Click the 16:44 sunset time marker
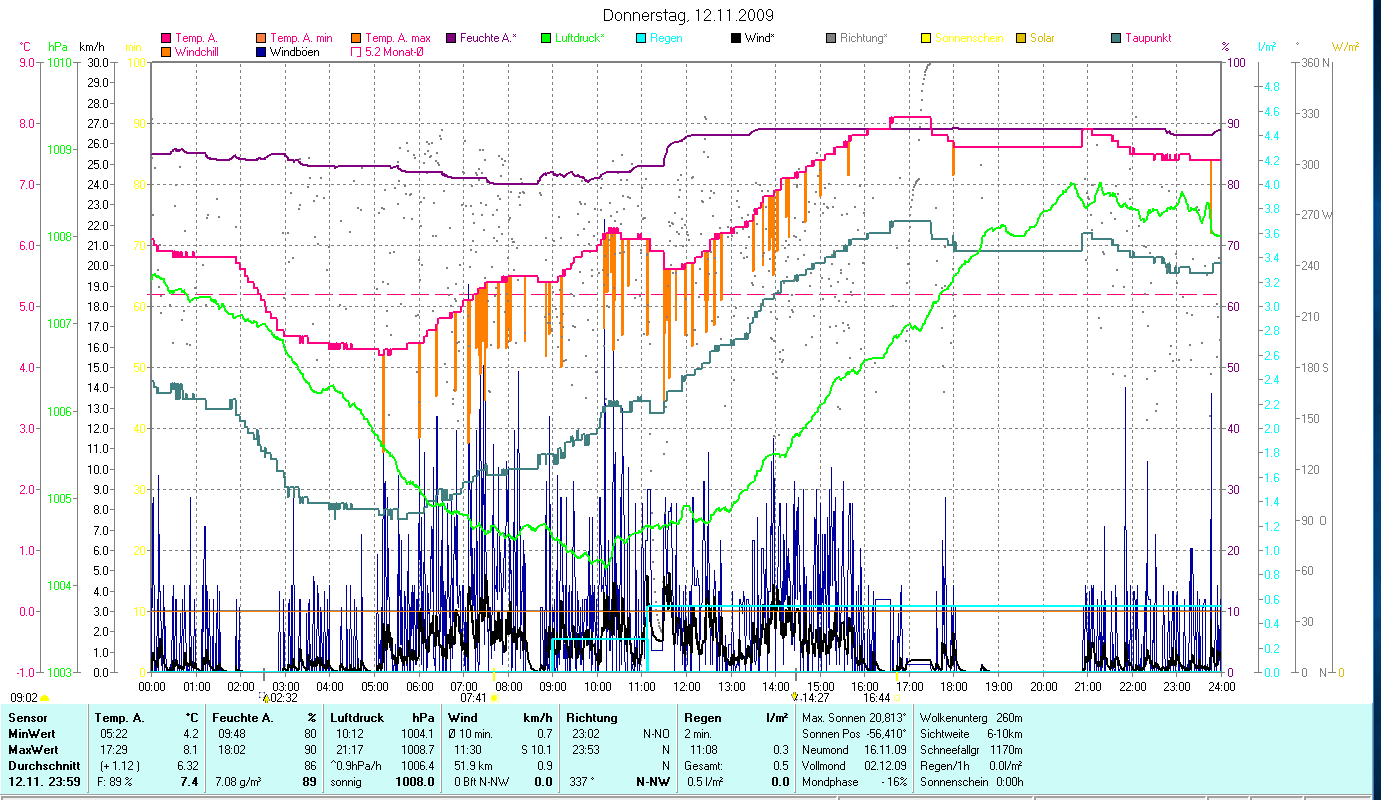The height and width of the screenshot is (800, 1381). (x=877, y=698)
